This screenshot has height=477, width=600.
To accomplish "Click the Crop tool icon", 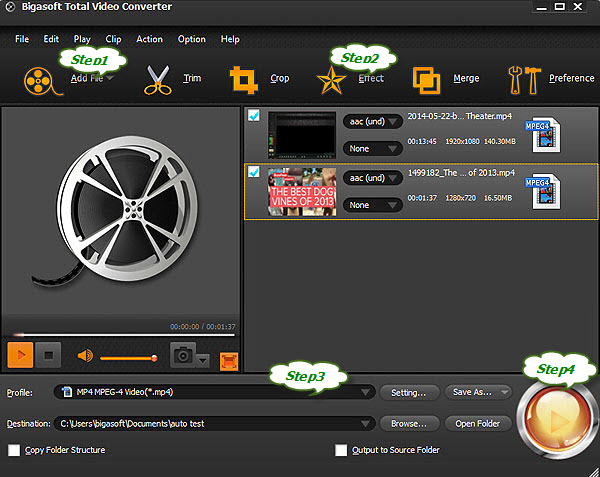I will pyautogui.click(x=243, y=80).
